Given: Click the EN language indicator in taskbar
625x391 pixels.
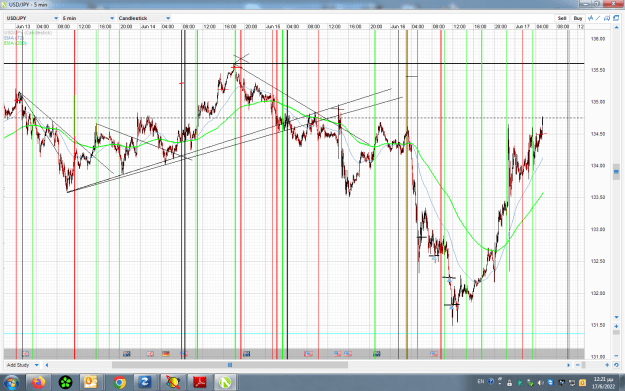Looking at the screenshot, I should tap(481, 381).
